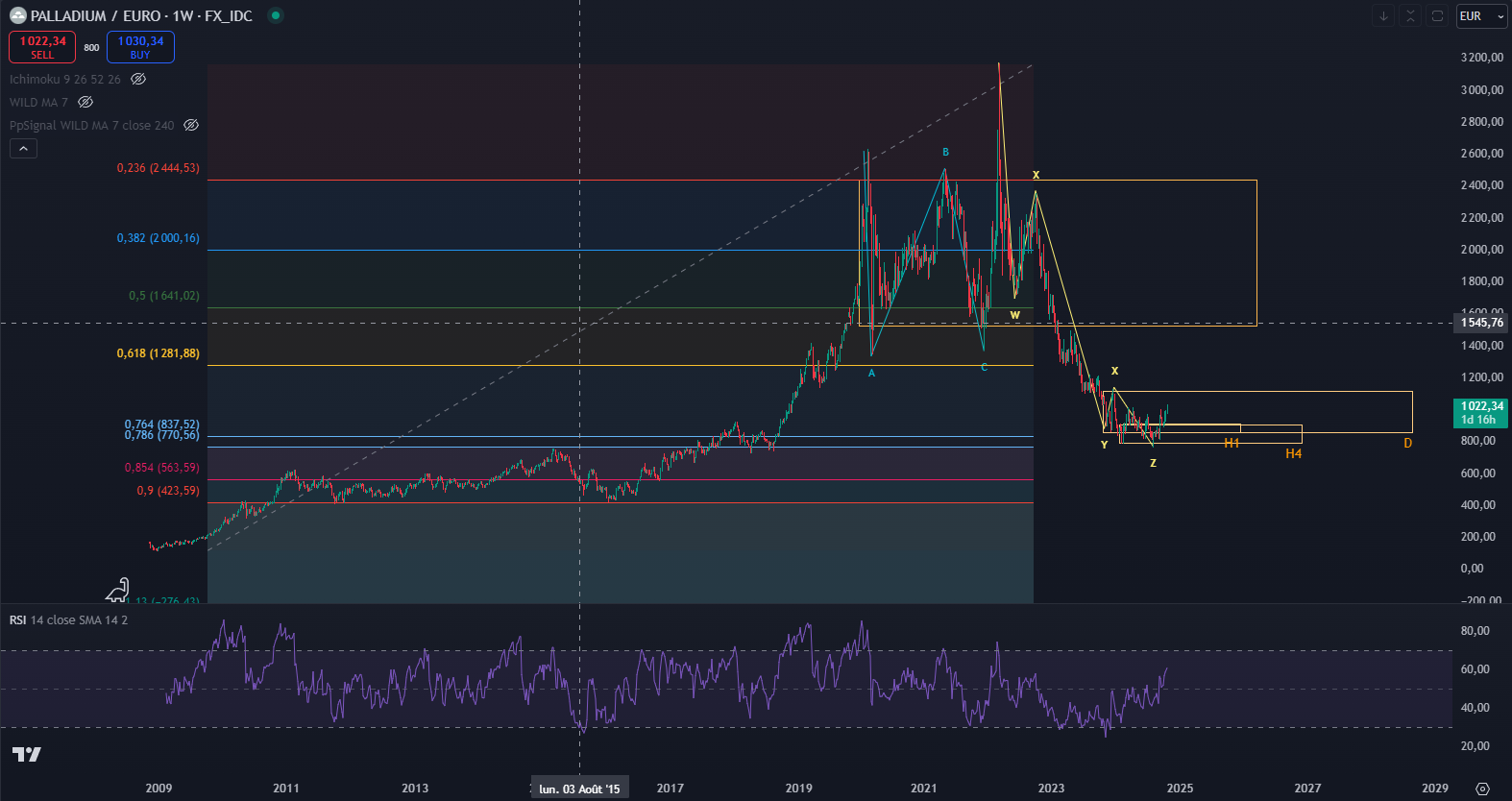
Task: Click the 1022,34 SELL button
Action: (42, 47)
